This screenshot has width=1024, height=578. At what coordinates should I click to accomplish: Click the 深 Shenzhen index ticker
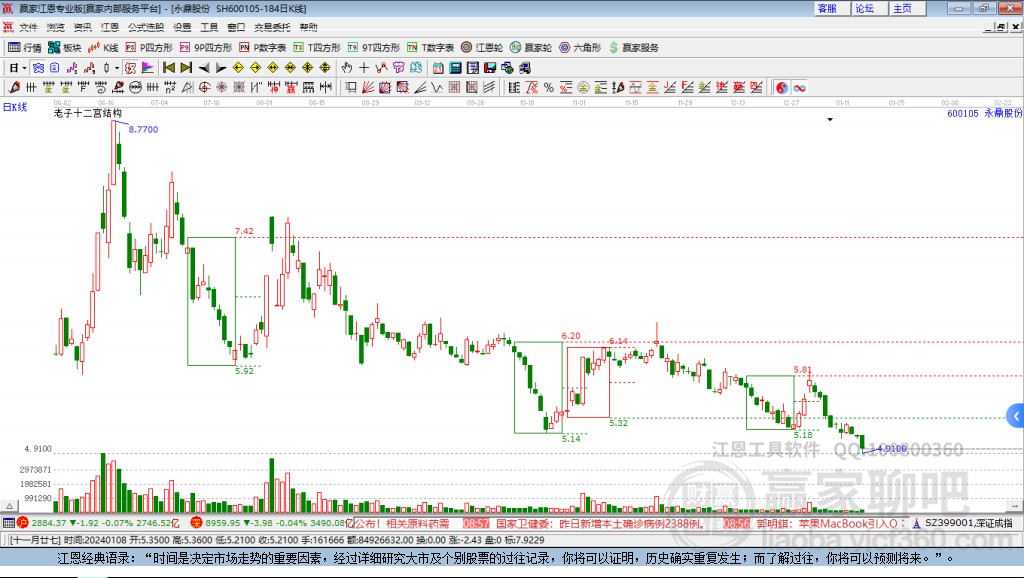271,523
